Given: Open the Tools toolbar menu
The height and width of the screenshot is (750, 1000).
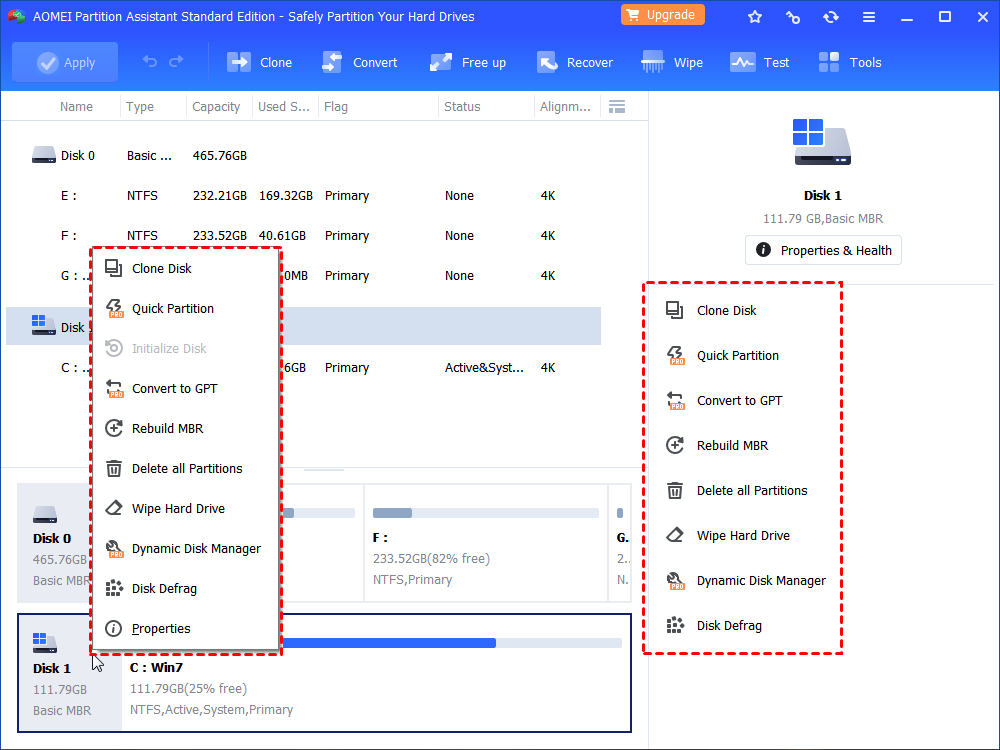Looking at the screenshot, I should pos(850,62).
